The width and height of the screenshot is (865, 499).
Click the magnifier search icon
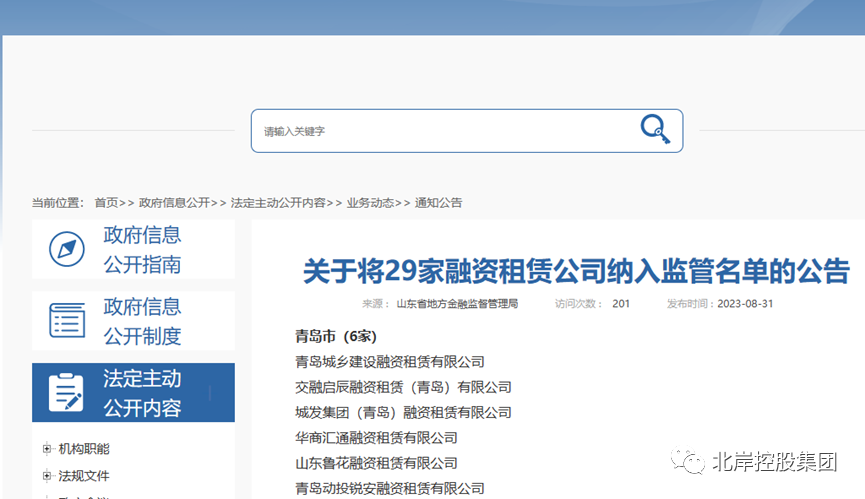click(x=655, y=130)
